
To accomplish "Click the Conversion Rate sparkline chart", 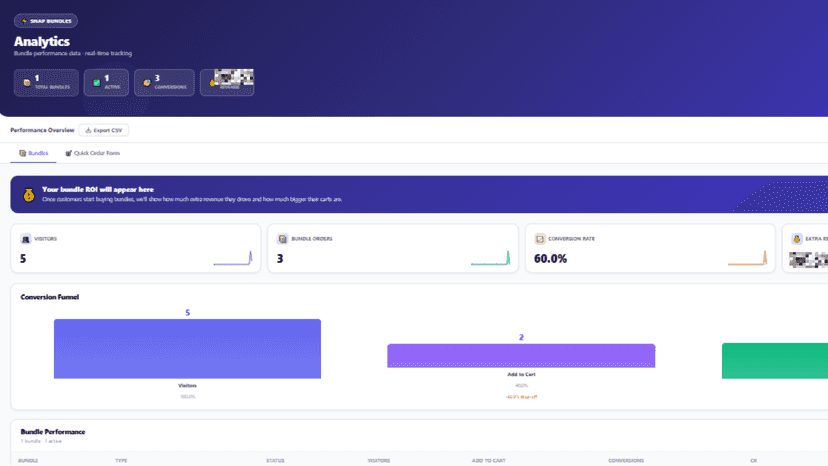I will (x=747, y=258).
